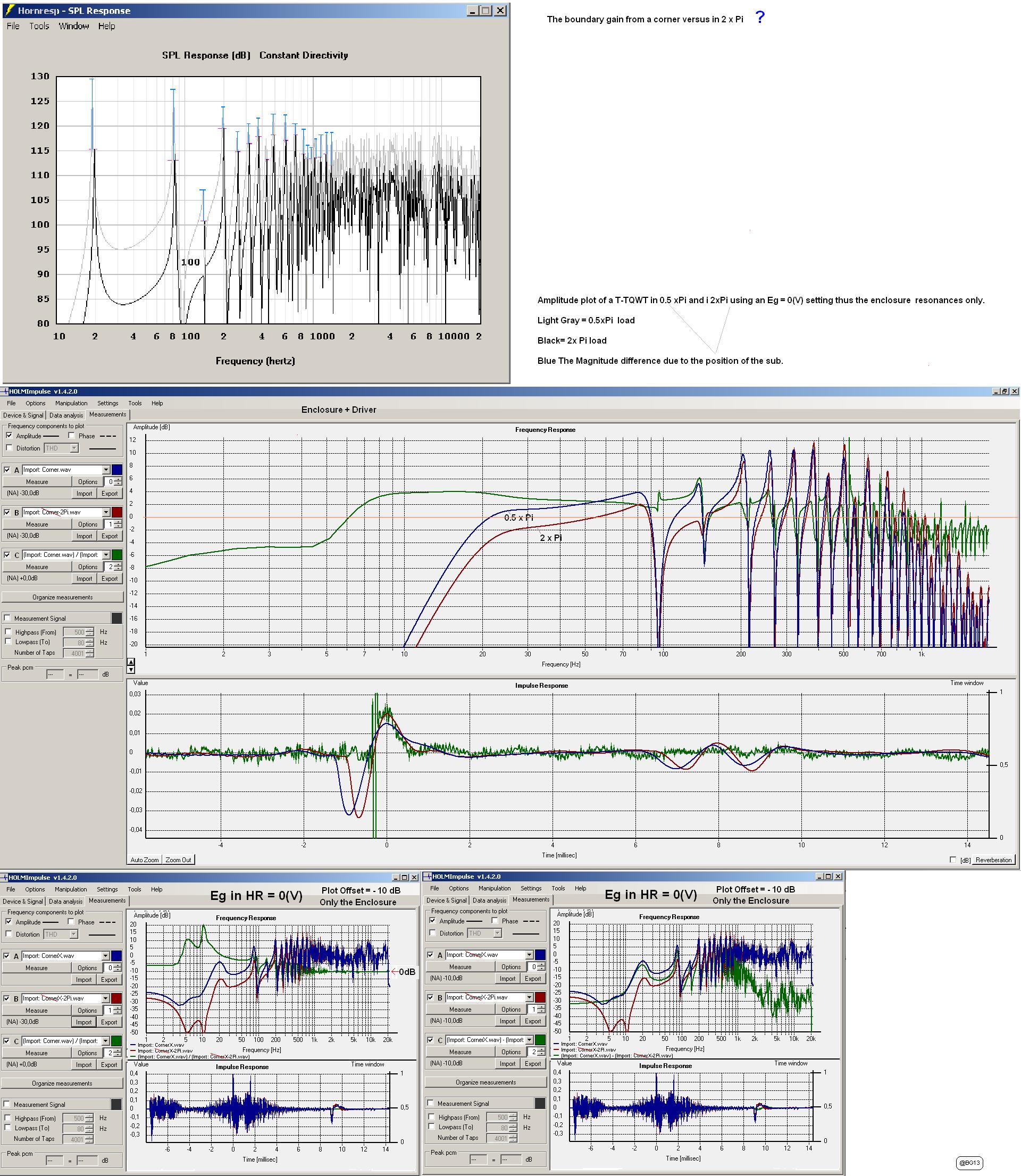This screenshot has width=1021, height=1176.
Task: Click Organize measurements in wide HOLMImpulse window
Action: tap(62, 597)
